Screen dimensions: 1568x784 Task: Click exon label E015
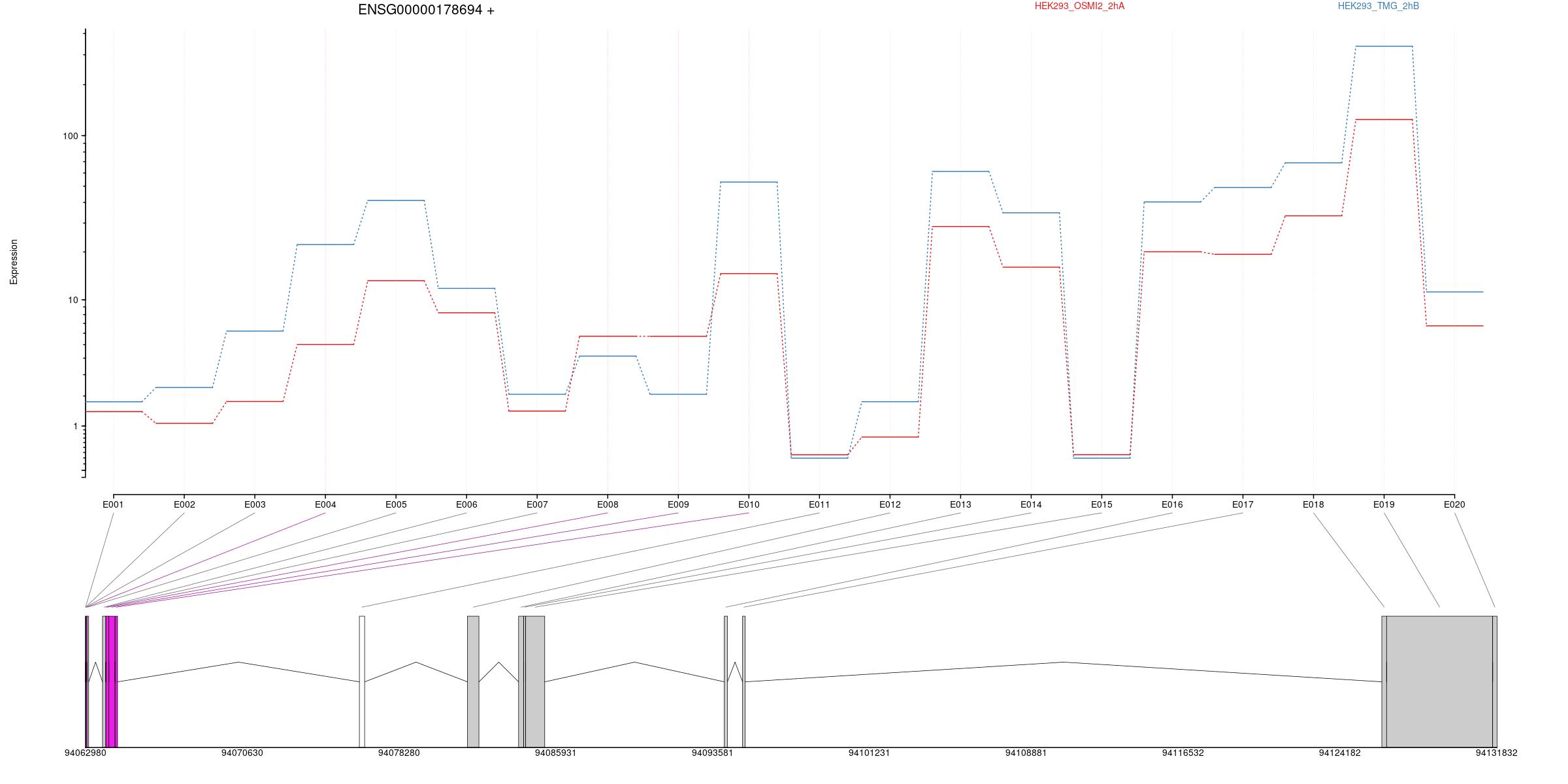(1102, 504)
